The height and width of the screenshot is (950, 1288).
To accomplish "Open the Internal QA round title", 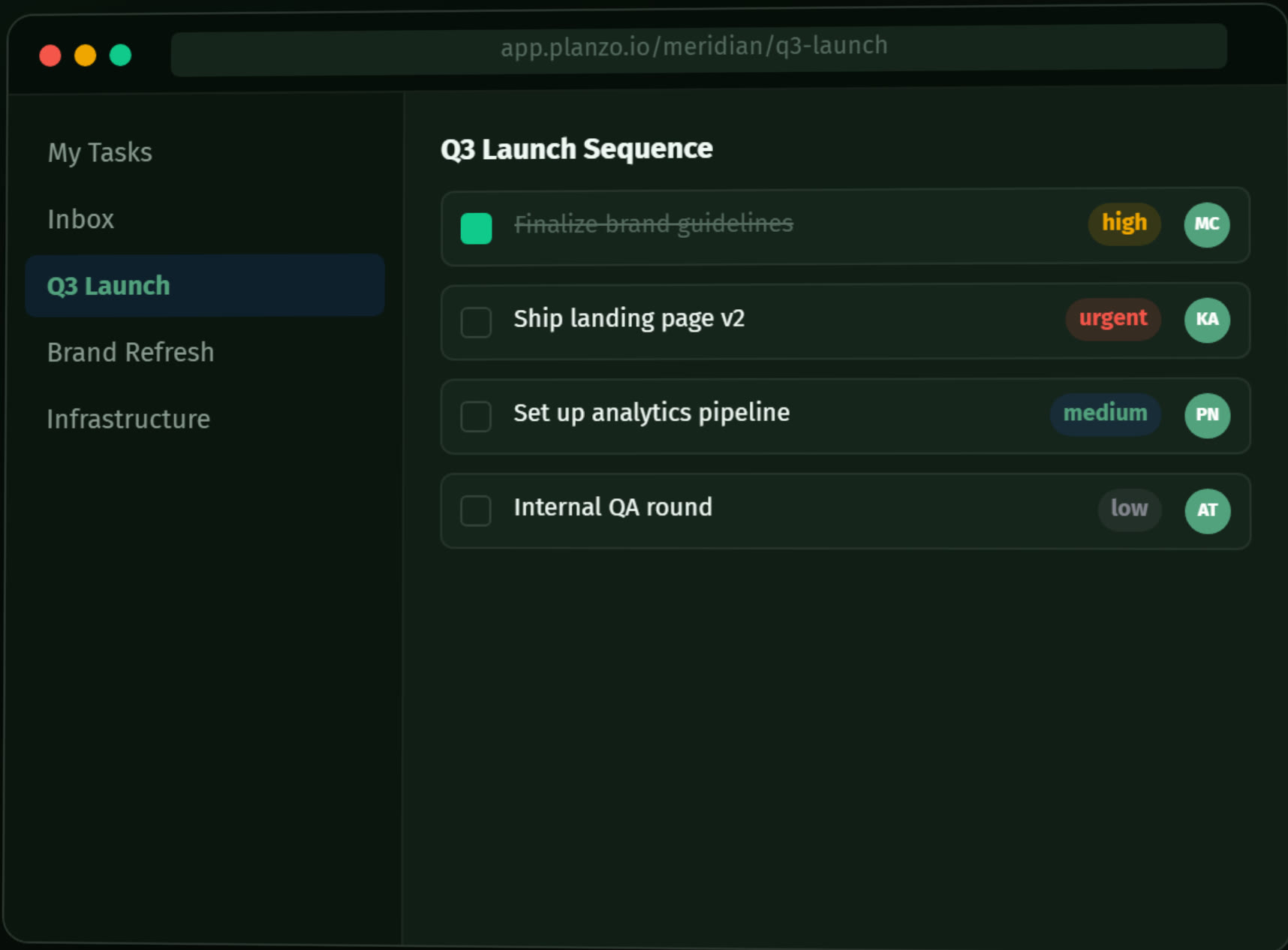I will (x=612, y=508).
